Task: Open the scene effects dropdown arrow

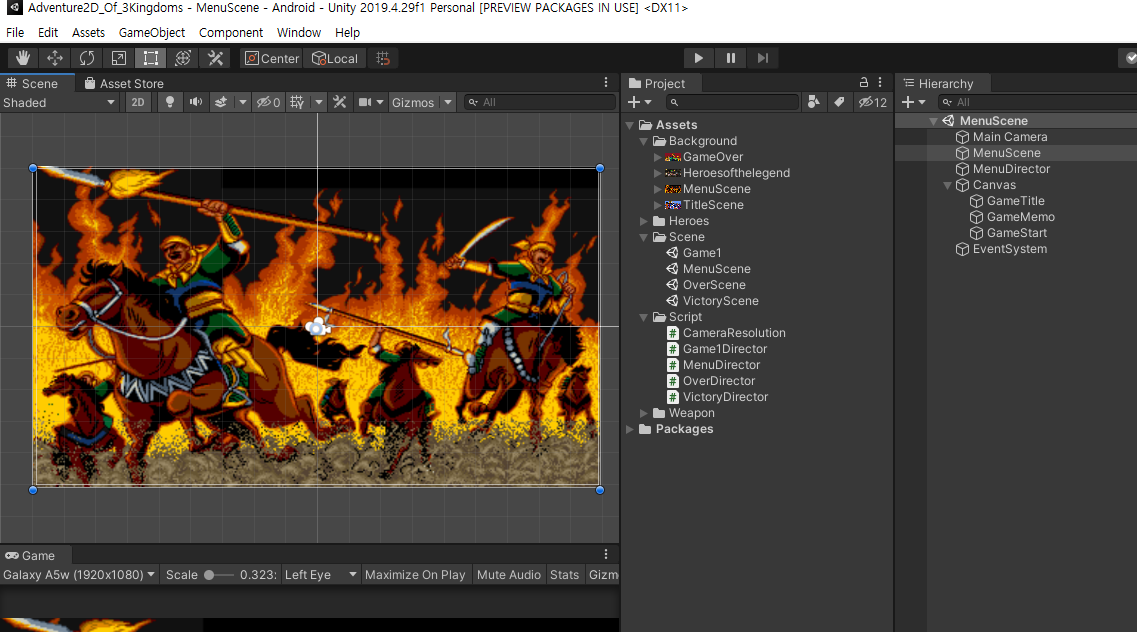Action: (x=243, y=102)
